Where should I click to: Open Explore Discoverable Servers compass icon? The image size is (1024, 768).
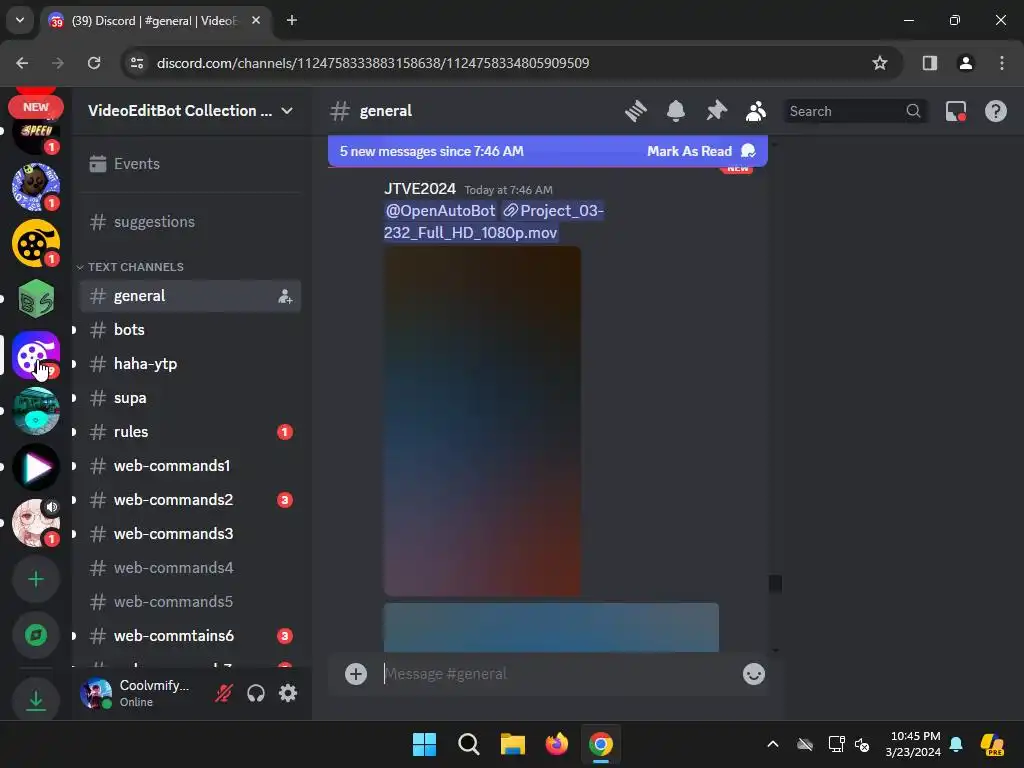pos(36,635)
